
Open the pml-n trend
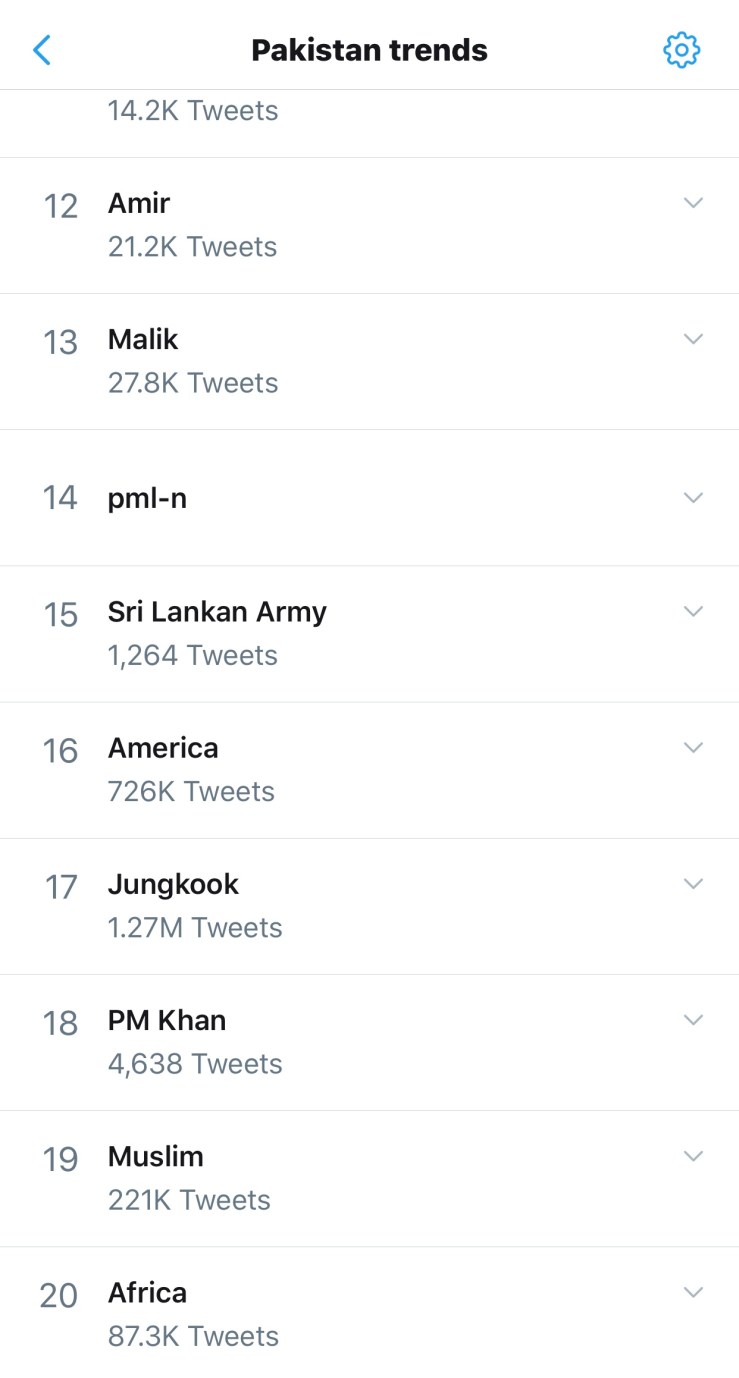point(147,498)
